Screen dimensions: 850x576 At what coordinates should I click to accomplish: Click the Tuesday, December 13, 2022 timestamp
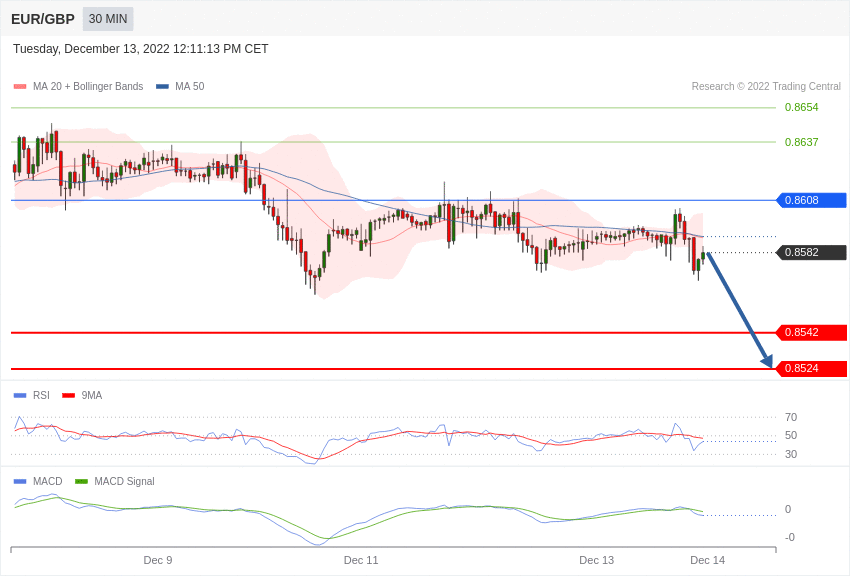click(140, 49)
